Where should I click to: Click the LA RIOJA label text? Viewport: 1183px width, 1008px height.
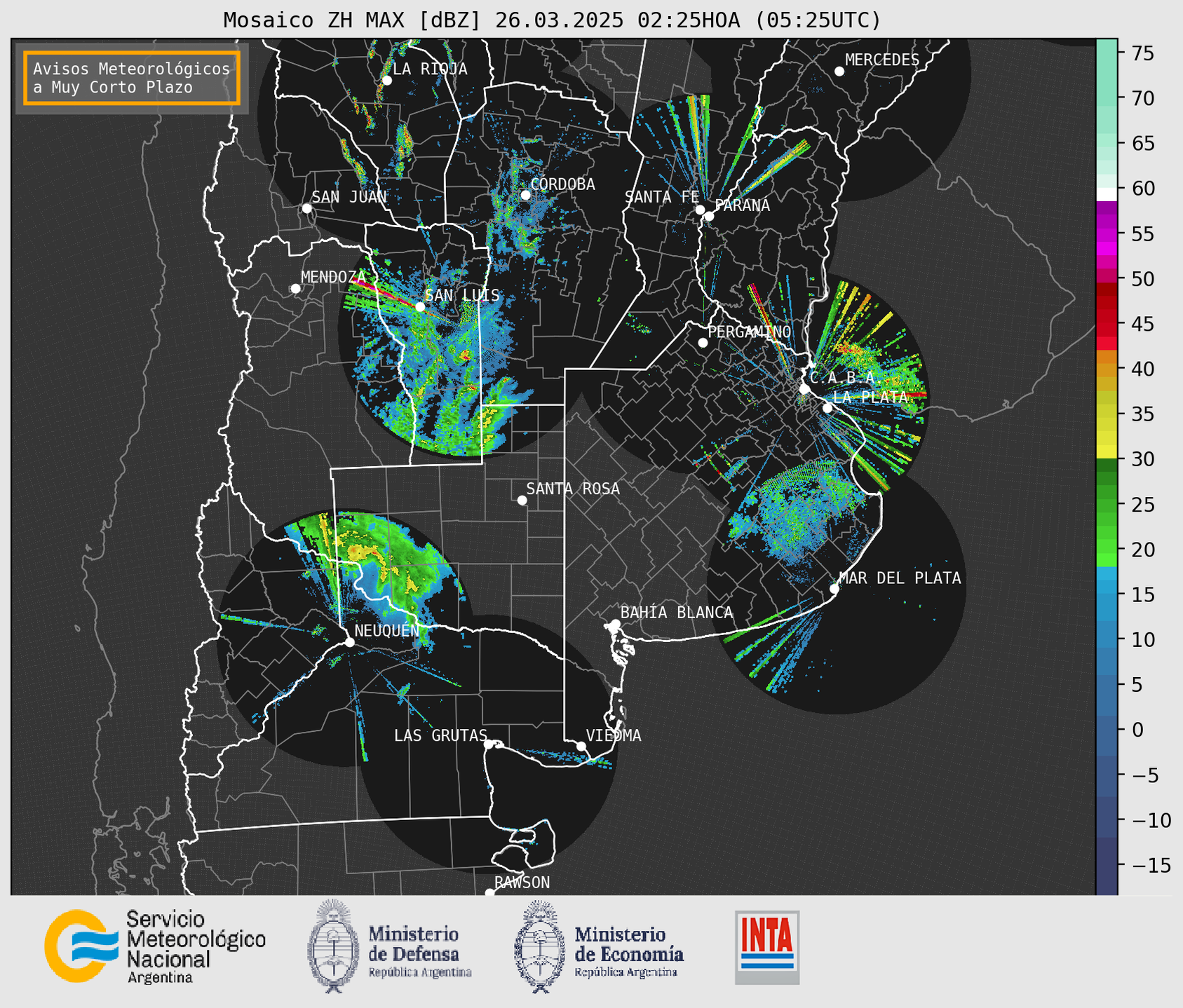pyautogui.click(x=430, y=69)
